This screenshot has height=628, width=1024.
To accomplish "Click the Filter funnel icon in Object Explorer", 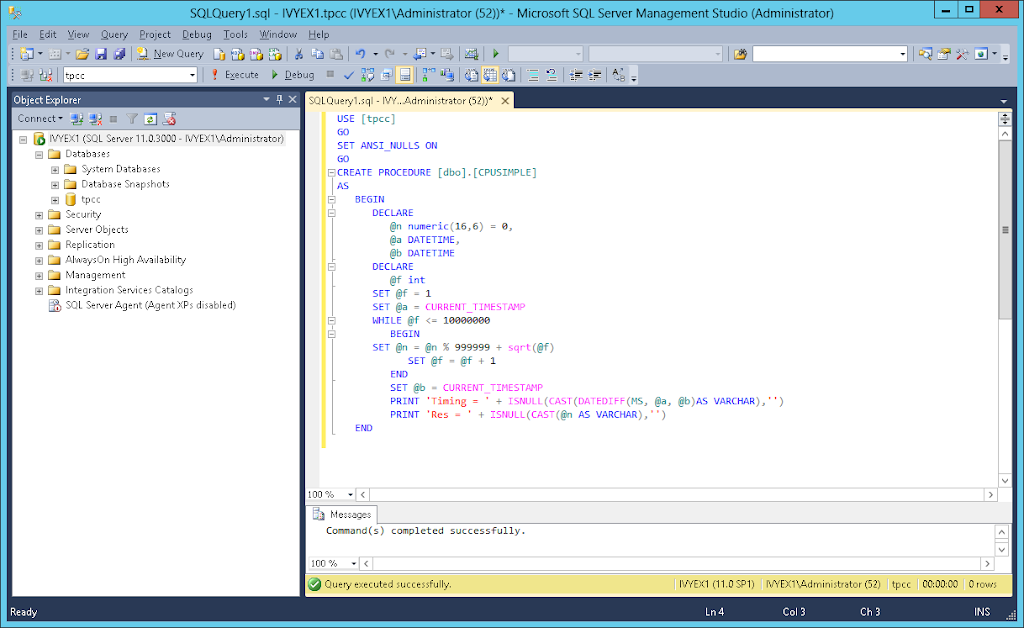I will tap(132, 119).
